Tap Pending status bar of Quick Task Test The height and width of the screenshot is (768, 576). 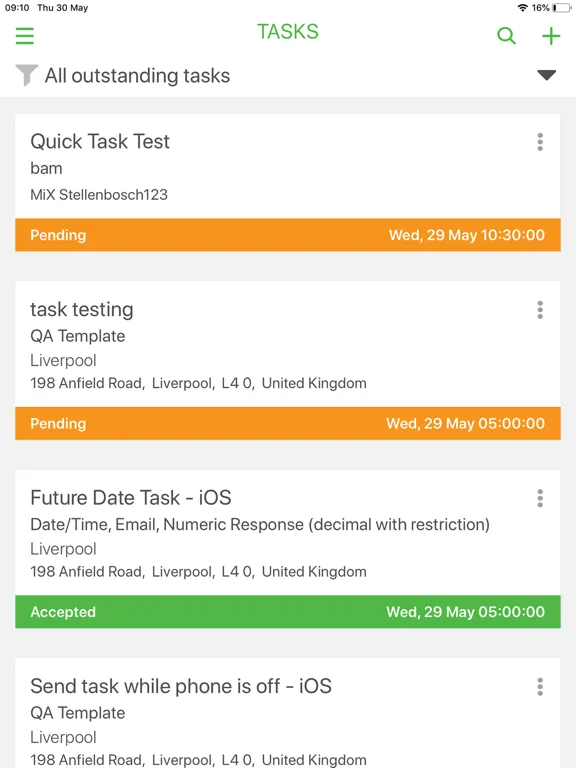pyautogui.click(x=288, y=235)
